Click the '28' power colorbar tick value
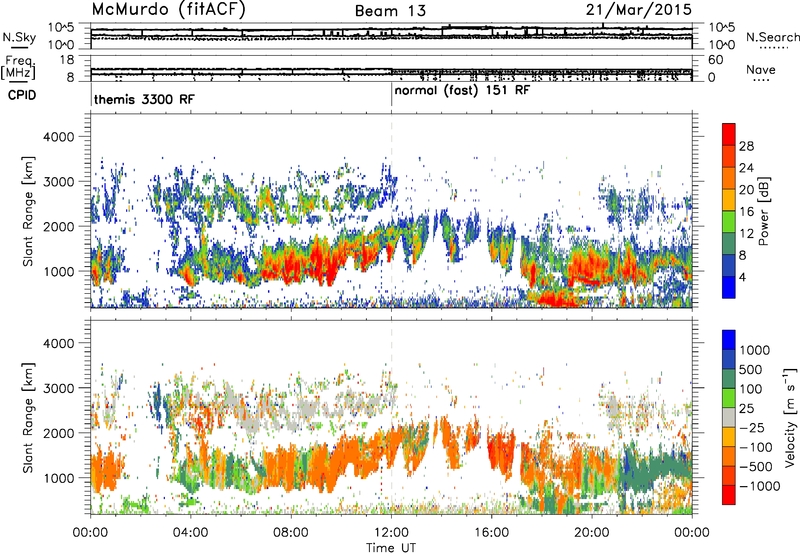The width and height of the screenshot is (800, 554). [746, 146]
